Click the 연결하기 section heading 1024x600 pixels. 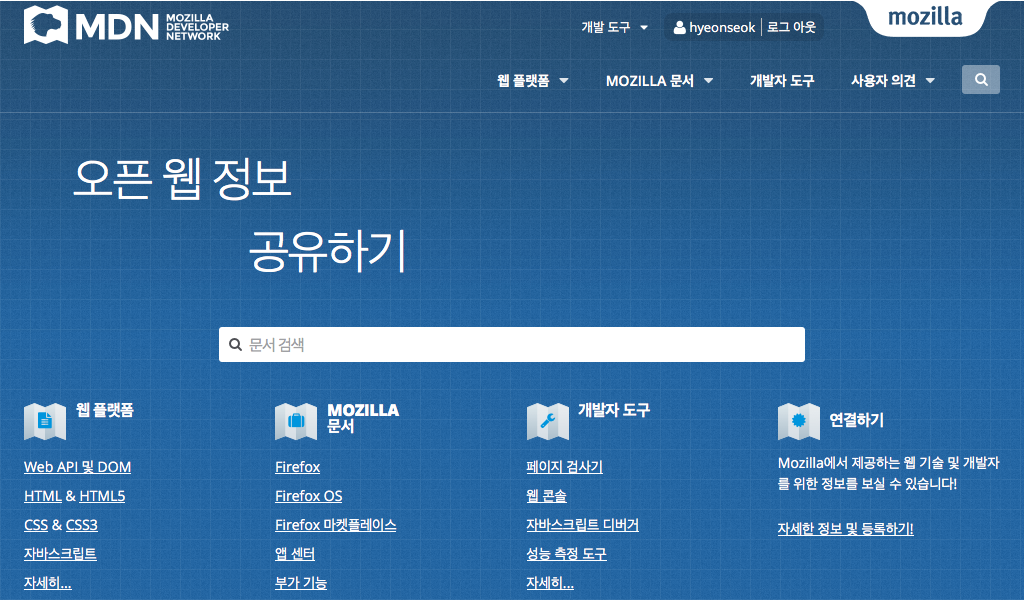coord(856,420)
